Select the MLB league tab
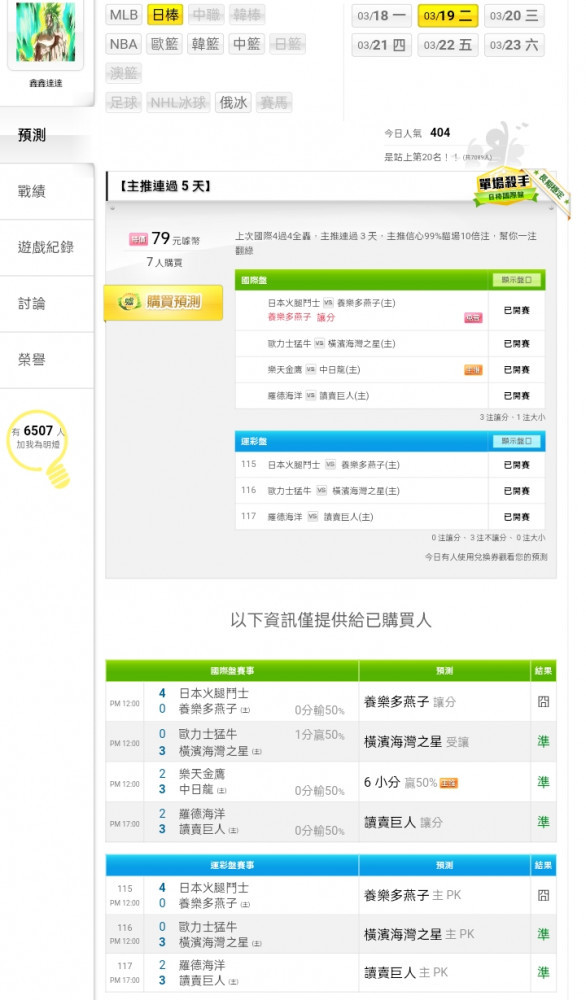The height and width of the screenshot is (1000, 586). pyautogui.click(x=124, y=15)
